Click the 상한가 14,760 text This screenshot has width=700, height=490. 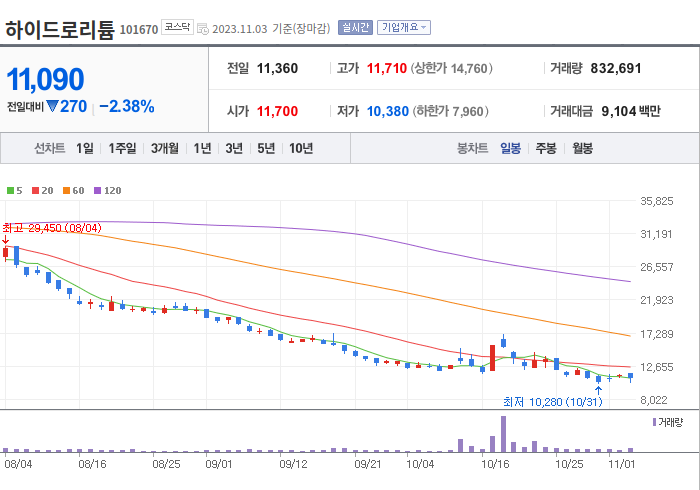(452, 68)
